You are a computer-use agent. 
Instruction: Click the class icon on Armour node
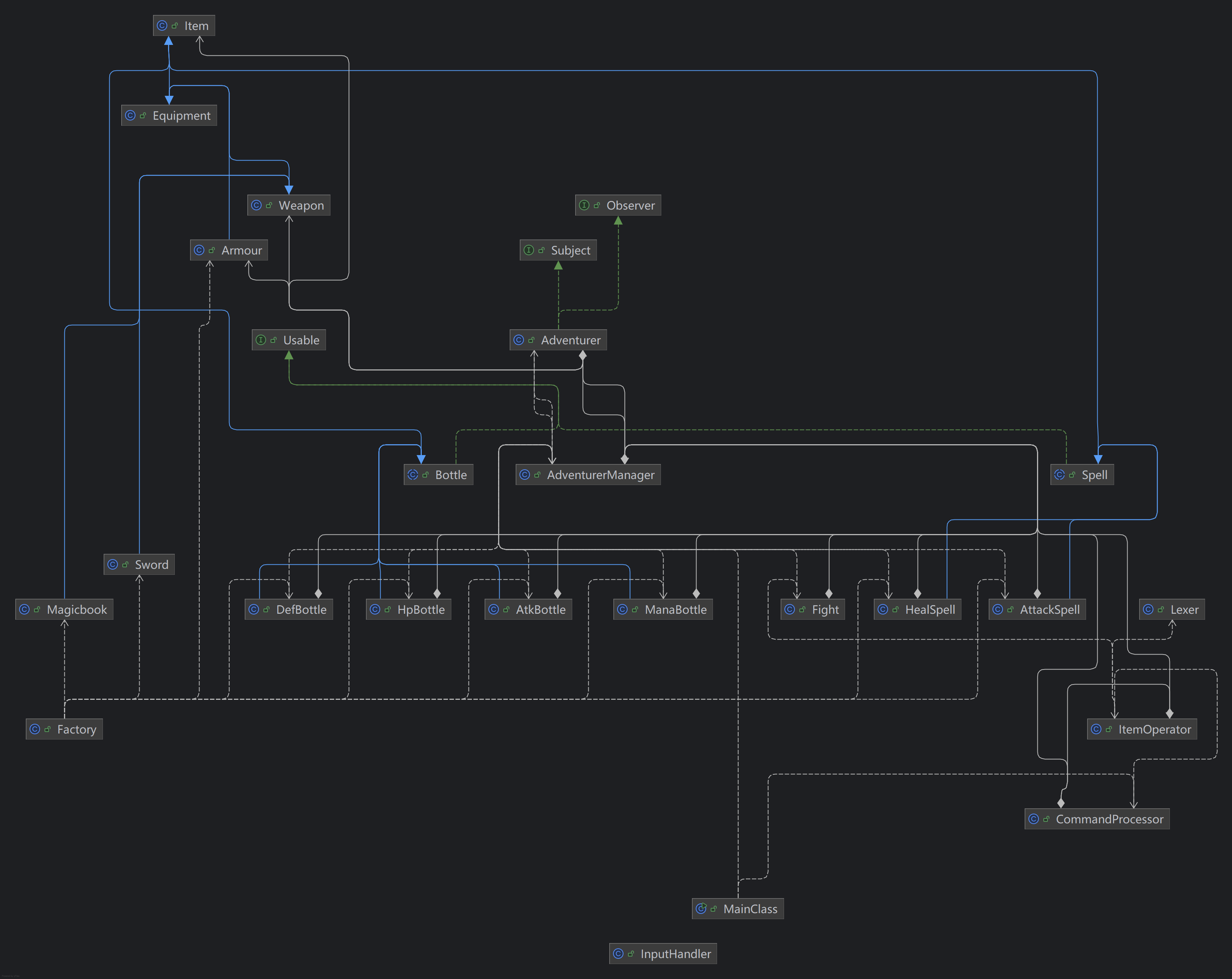(199, 250)
